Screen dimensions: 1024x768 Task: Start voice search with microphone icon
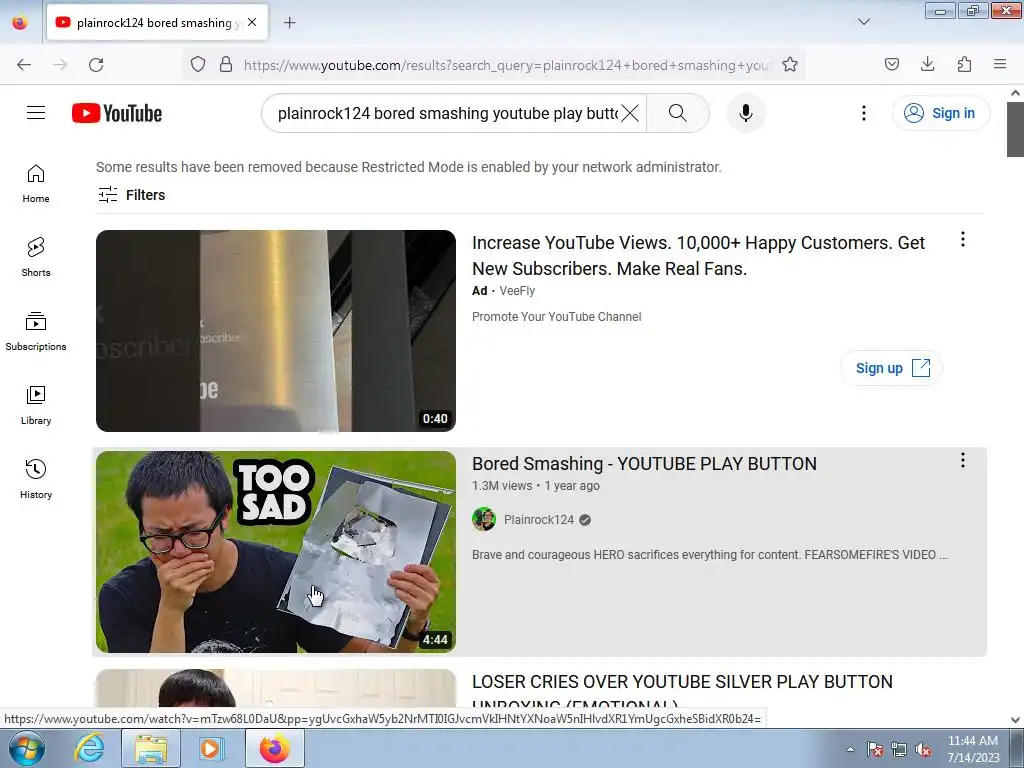click(746, 113)
